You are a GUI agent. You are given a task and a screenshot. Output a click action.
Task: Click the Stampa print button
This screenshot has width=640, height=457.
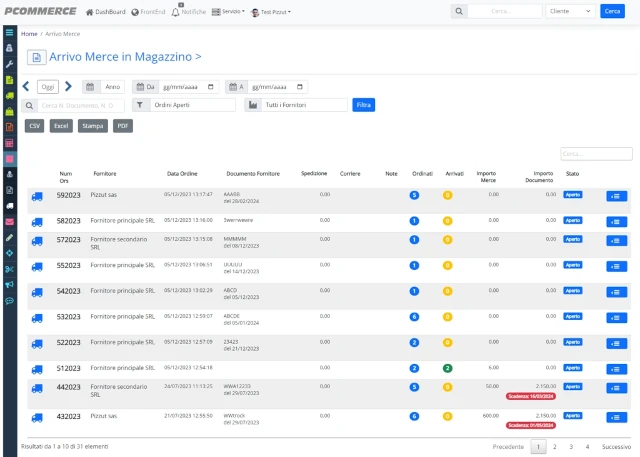[93, 126]
